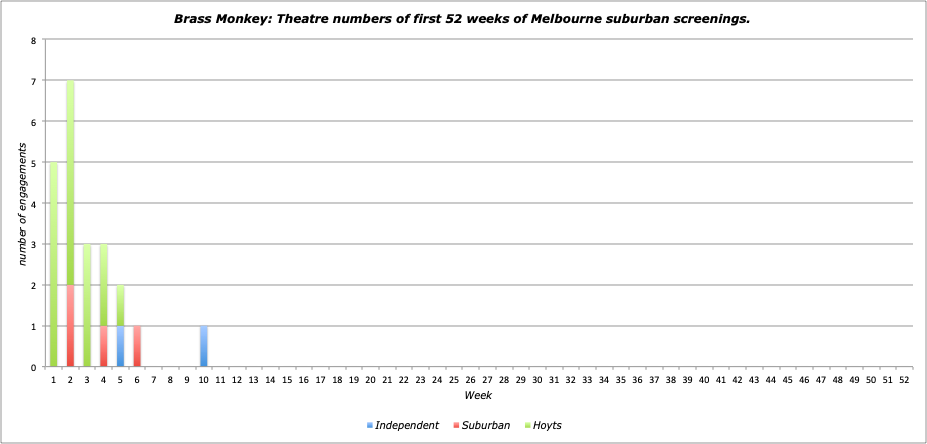Click the red Suburban segment in week 4
Screen dimensions: 927x444
pyautogui.click(x=103, y=346)
